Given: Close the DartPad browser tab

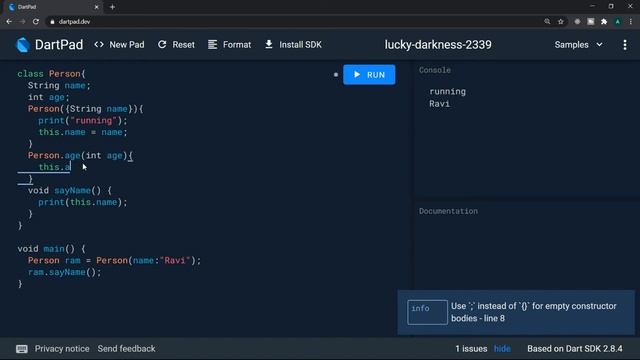Looking at the screenshot, I should (x=97, y=7).
